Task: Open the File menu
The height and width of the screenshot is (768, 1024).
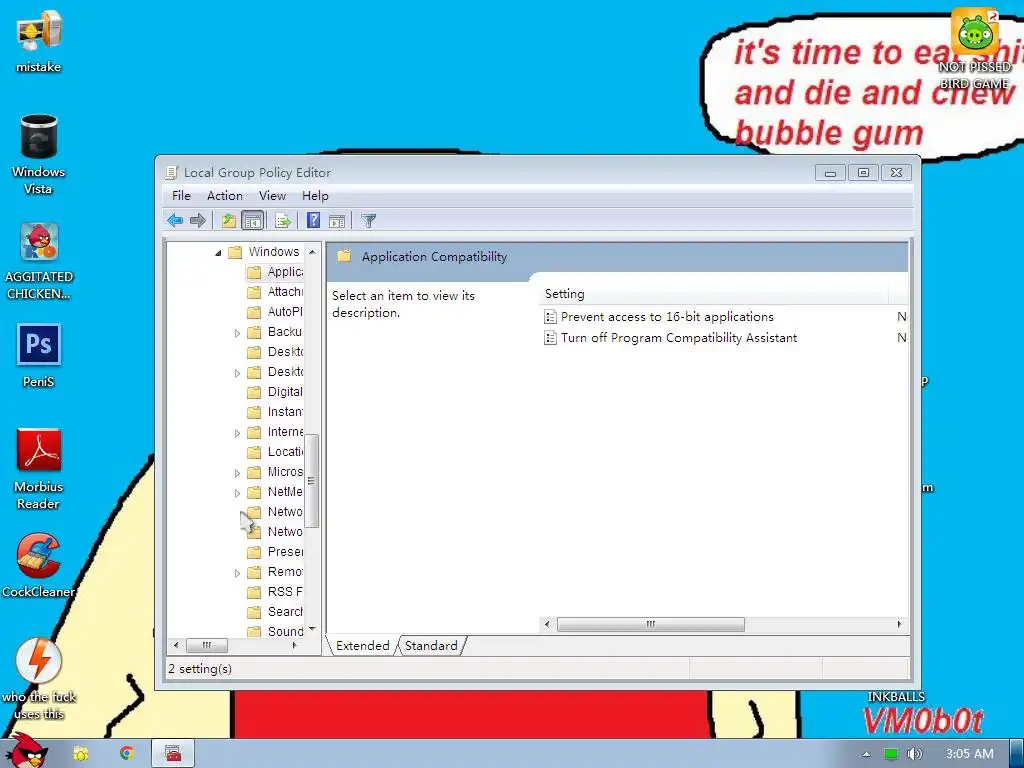Action: (x=181, y=196)
